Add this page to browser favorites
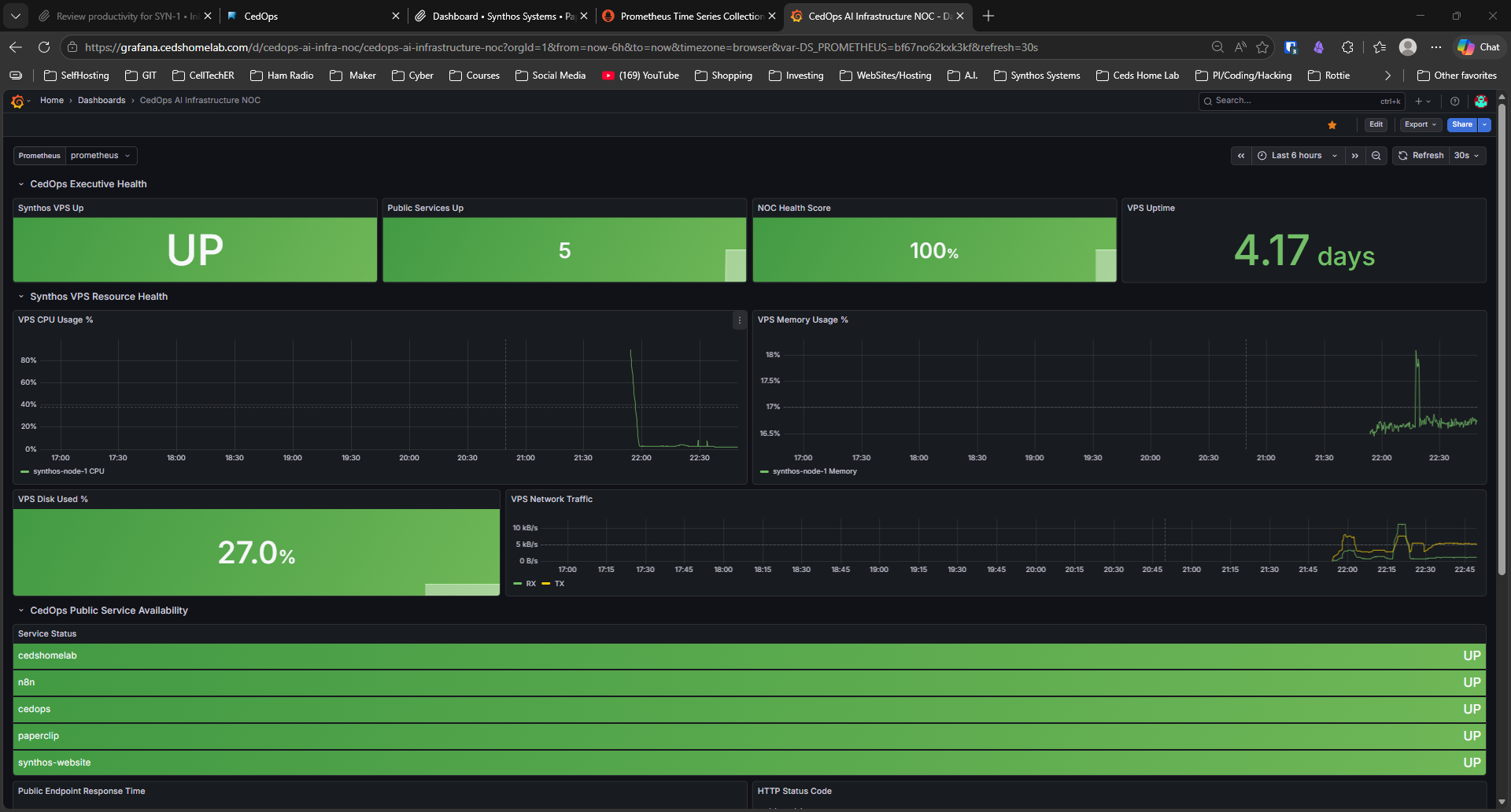Image resolution: width=1511 pixels, height=812 pixels. click(1262, 47)
